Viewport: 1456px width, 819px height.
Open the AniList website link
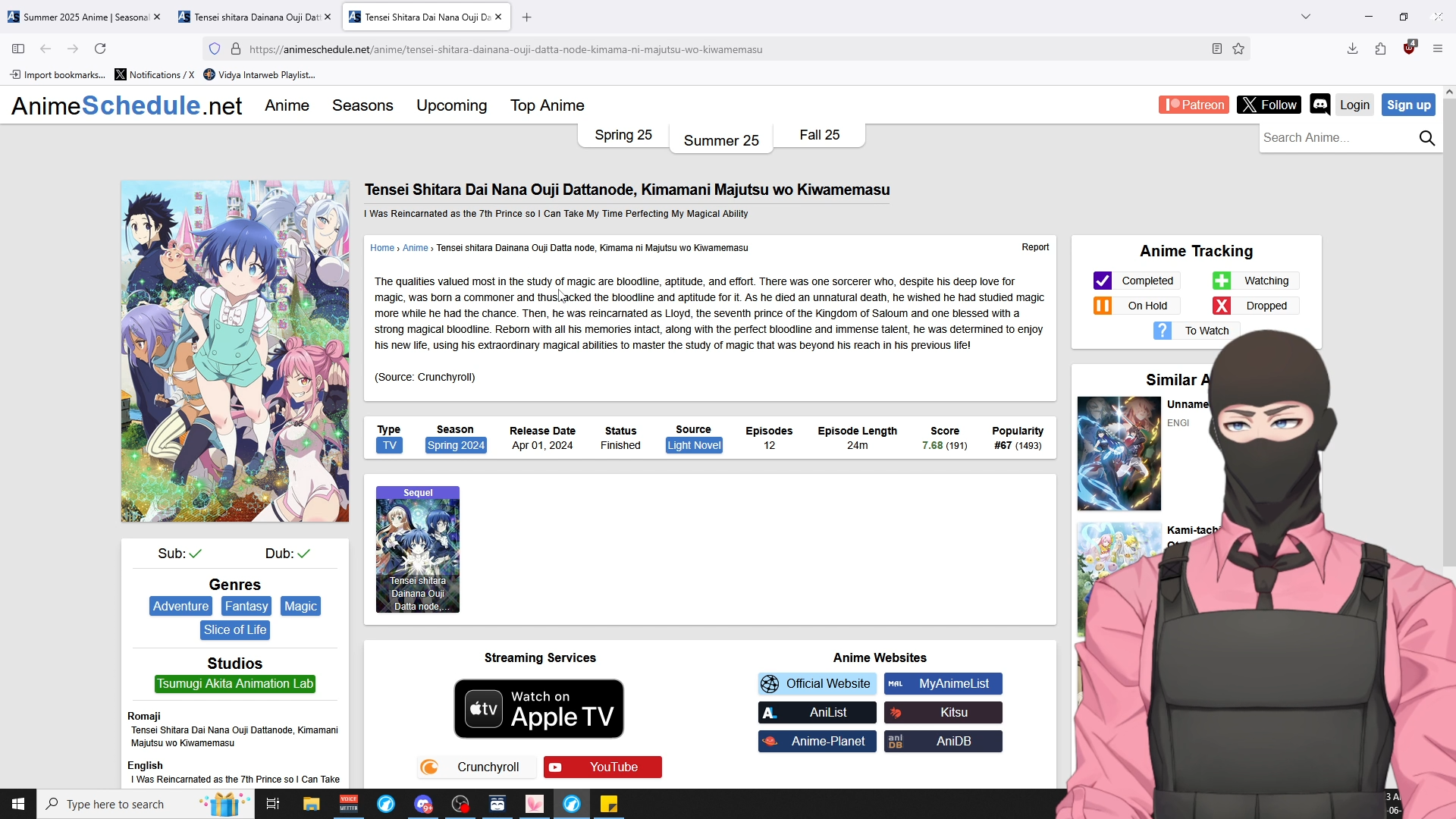[817, 713]
